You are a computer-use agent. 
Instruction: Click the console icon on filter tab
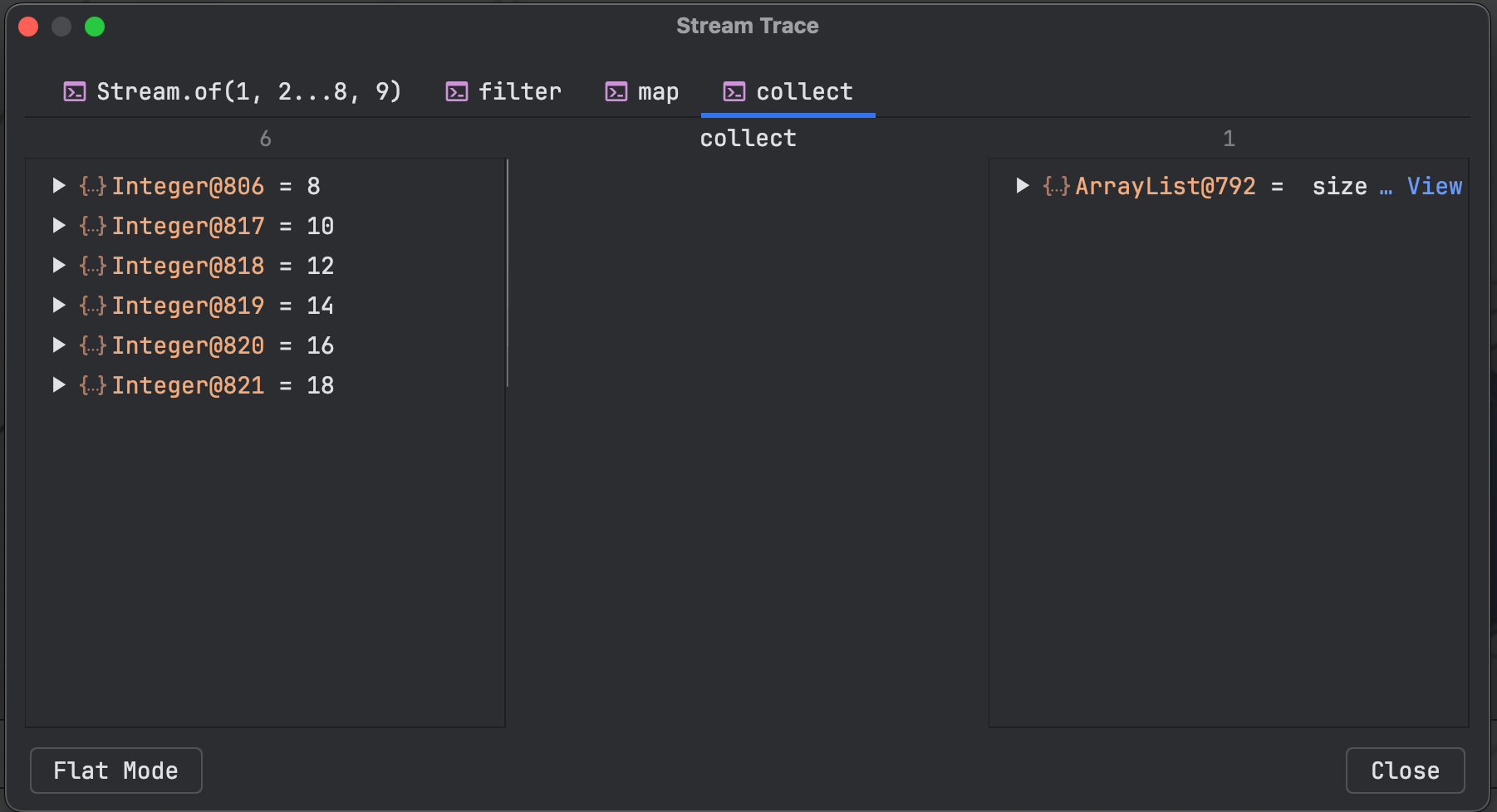(x=457, y=91)
